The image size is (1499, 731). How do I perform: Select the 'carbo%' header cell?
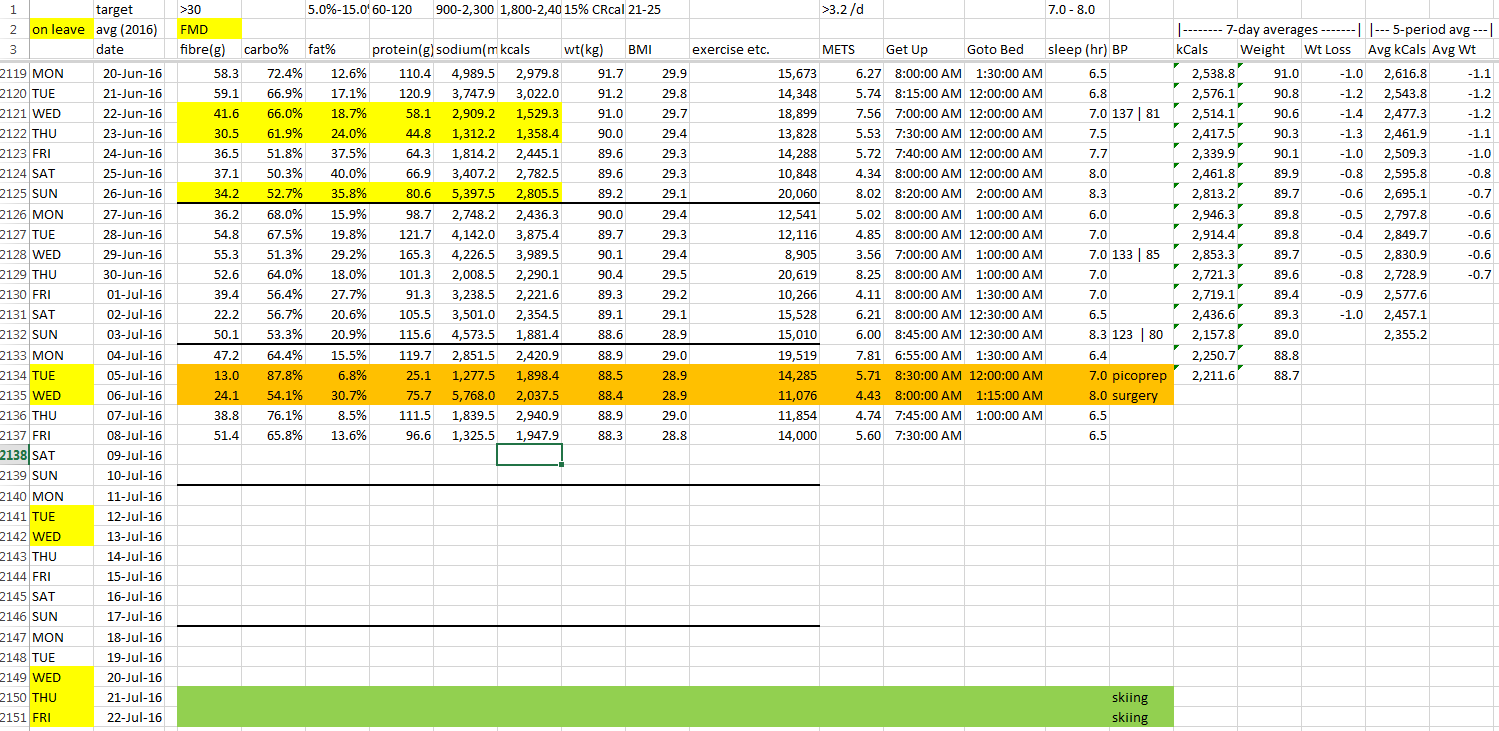point(273,49)
